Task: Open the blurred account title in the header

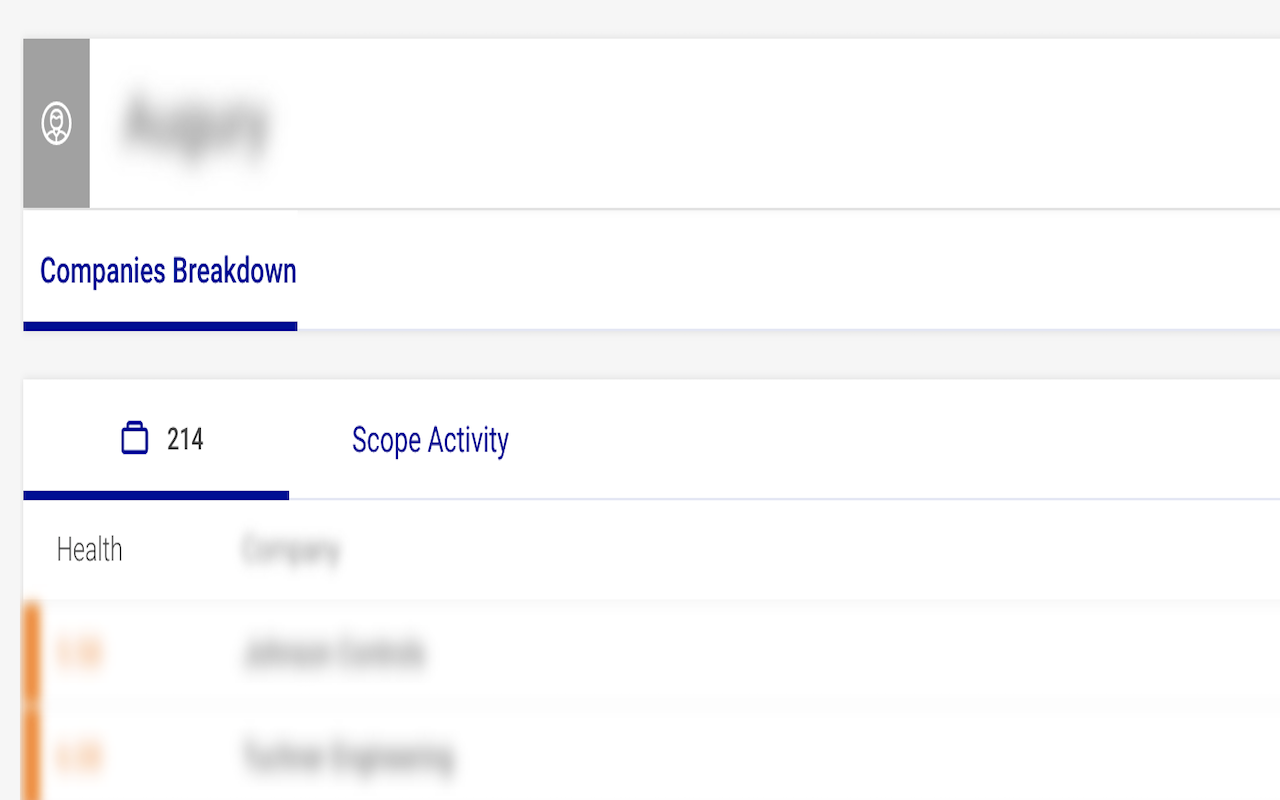Action: pyautogui.click(x=196, y=123)
